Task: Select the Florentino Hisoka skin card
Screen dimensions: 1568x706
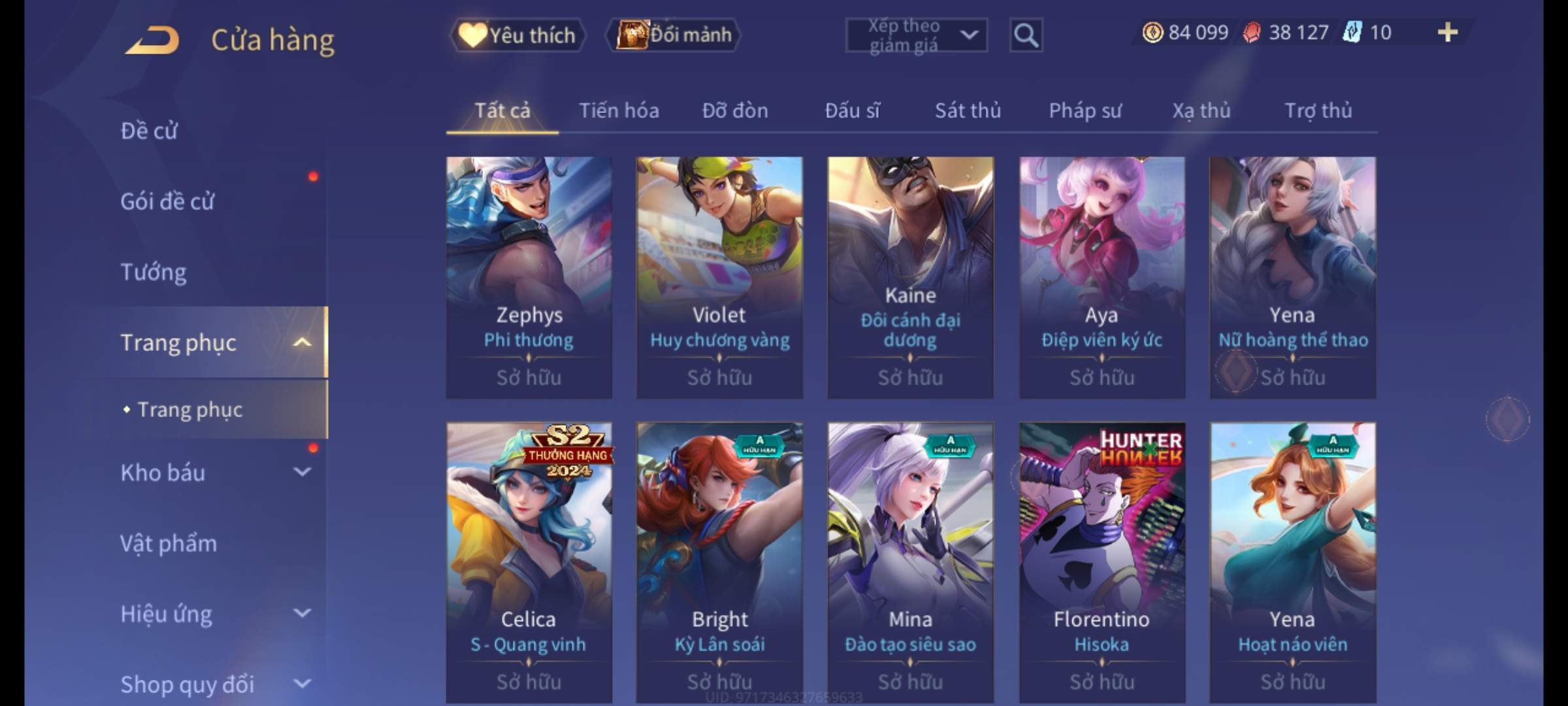Action: click(x=1102, y=562)
